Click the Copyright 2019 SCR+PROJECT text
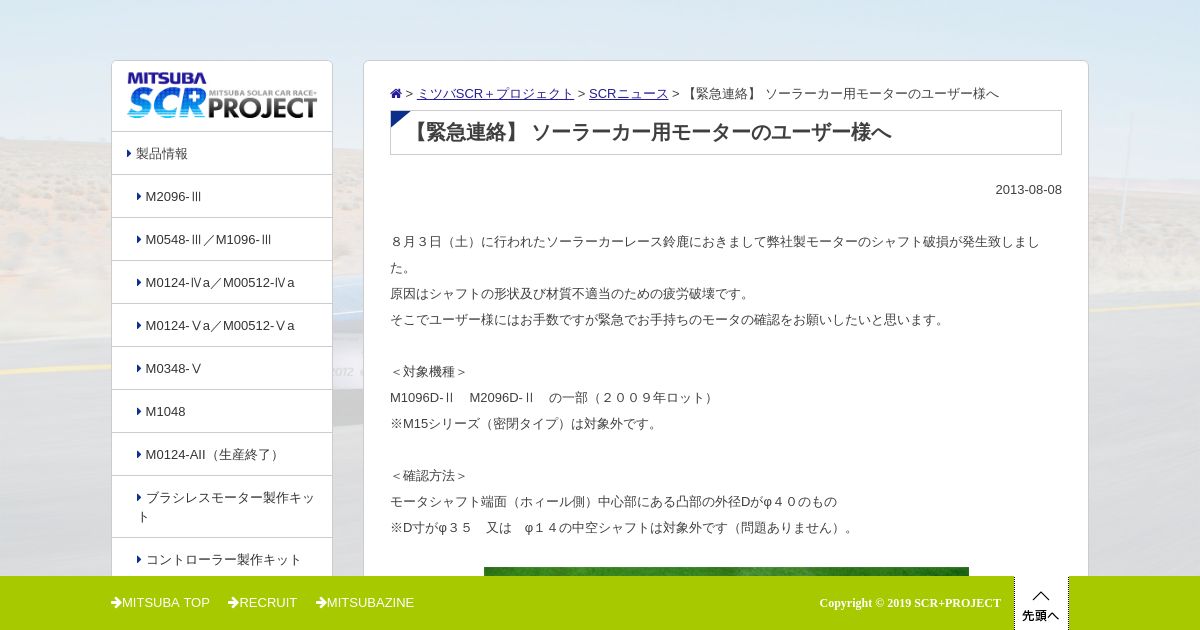This screenshot has width=1200, height=630. click(x=910, y=603)
